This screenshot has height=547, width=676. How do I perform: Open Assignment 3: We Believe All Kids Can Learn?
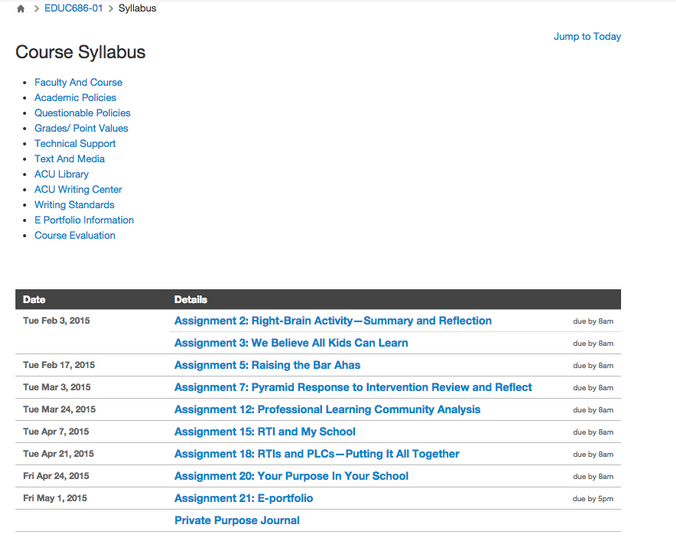click(291, 343)
